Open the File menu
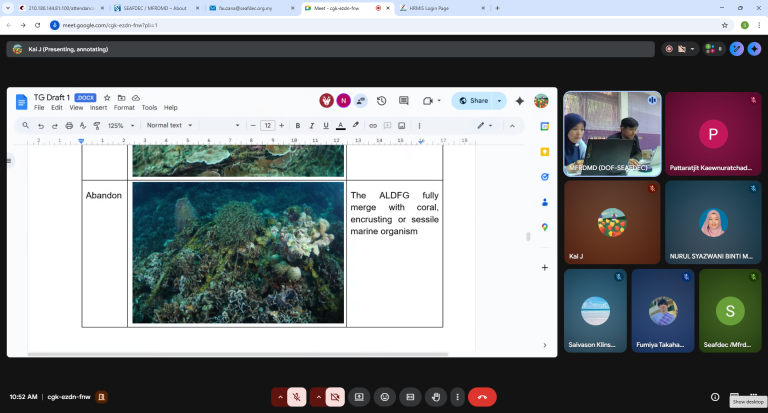 (39, 108)
